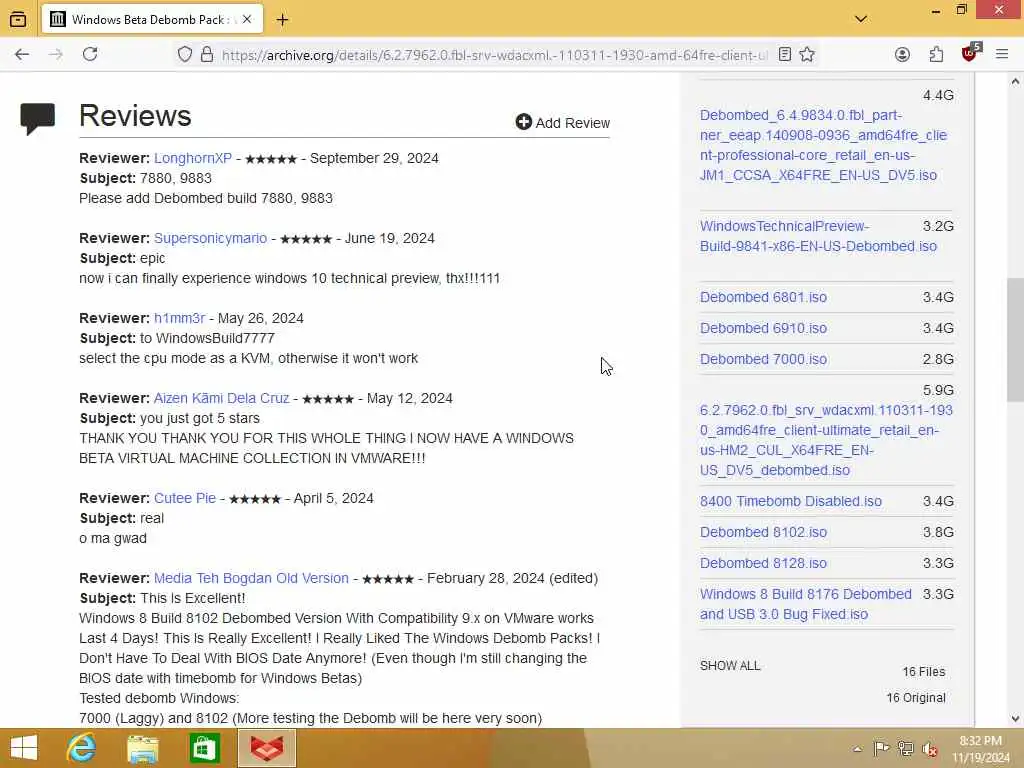
Task: Open reviewer Media Teh Bogdan Old Version profile
Action: [251, 578]
